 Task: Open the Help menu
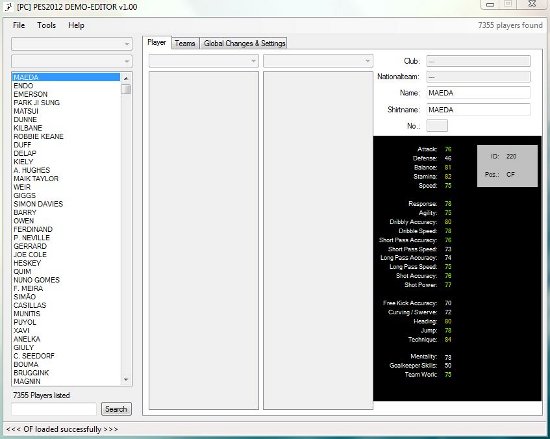click(76, 25)
